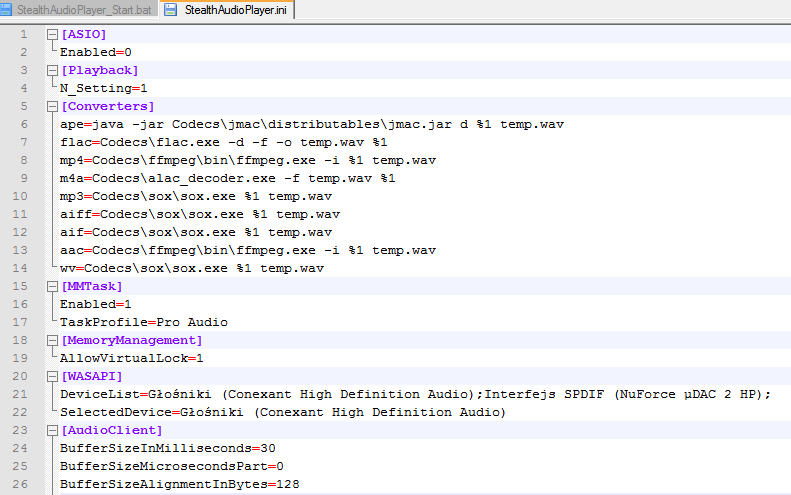791x495 pixels.
Task: Collapse the [MMTask] section fold marker
Action: tap(52, 287)
